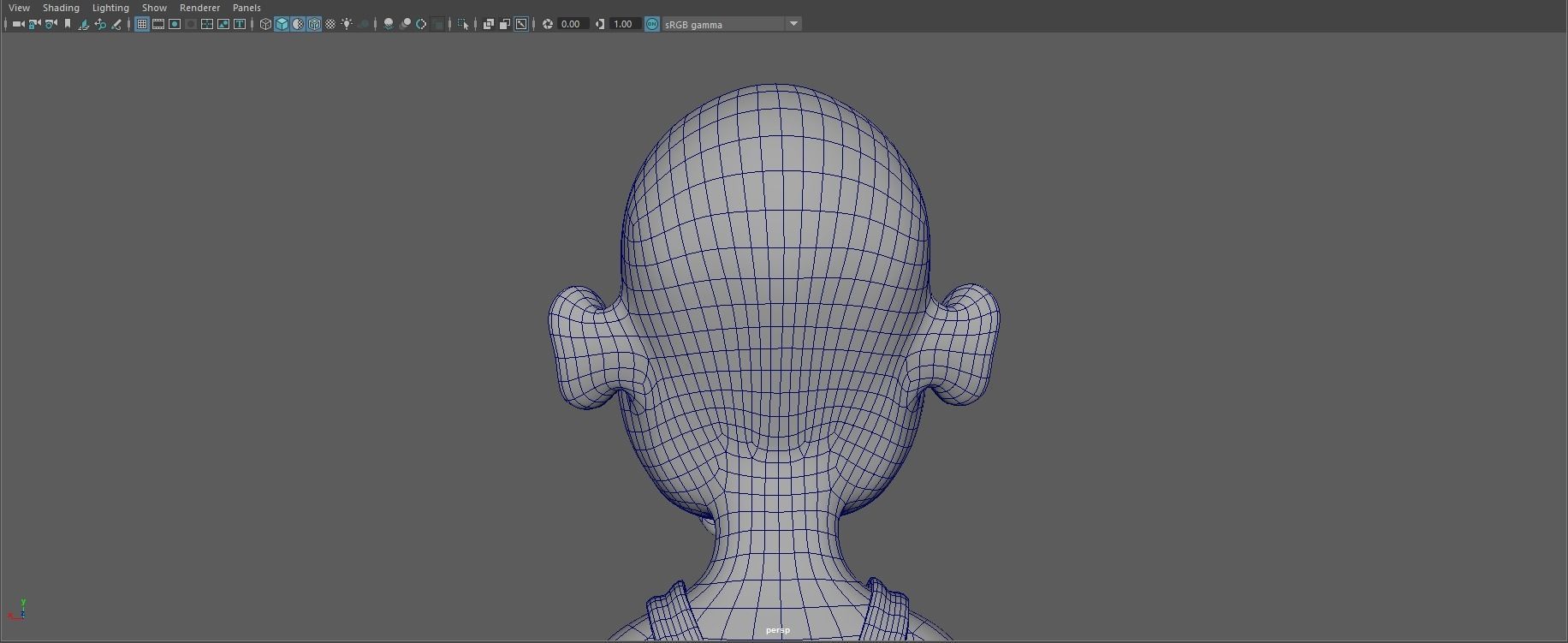Edit the Gamma value 1.00
Viewport: 1568px width, 643px height.
coord(625,24)
